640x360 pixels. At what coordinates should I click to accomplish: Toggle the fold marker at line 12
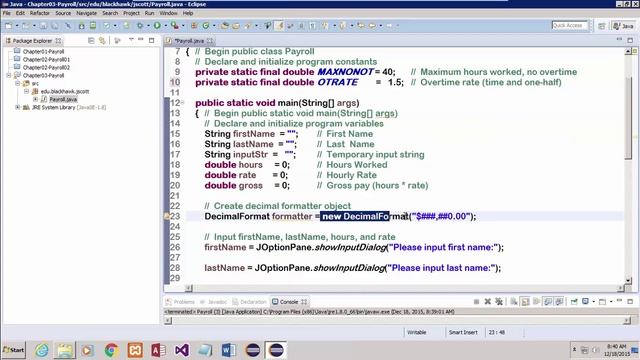(182, 102)
